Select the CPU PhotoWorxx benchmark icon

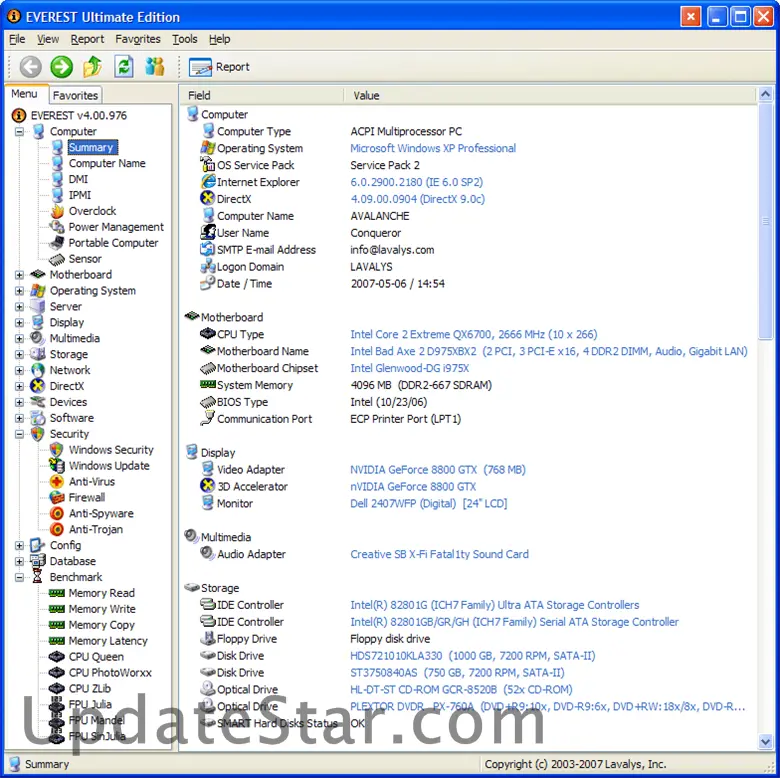[x=57, y=673]
